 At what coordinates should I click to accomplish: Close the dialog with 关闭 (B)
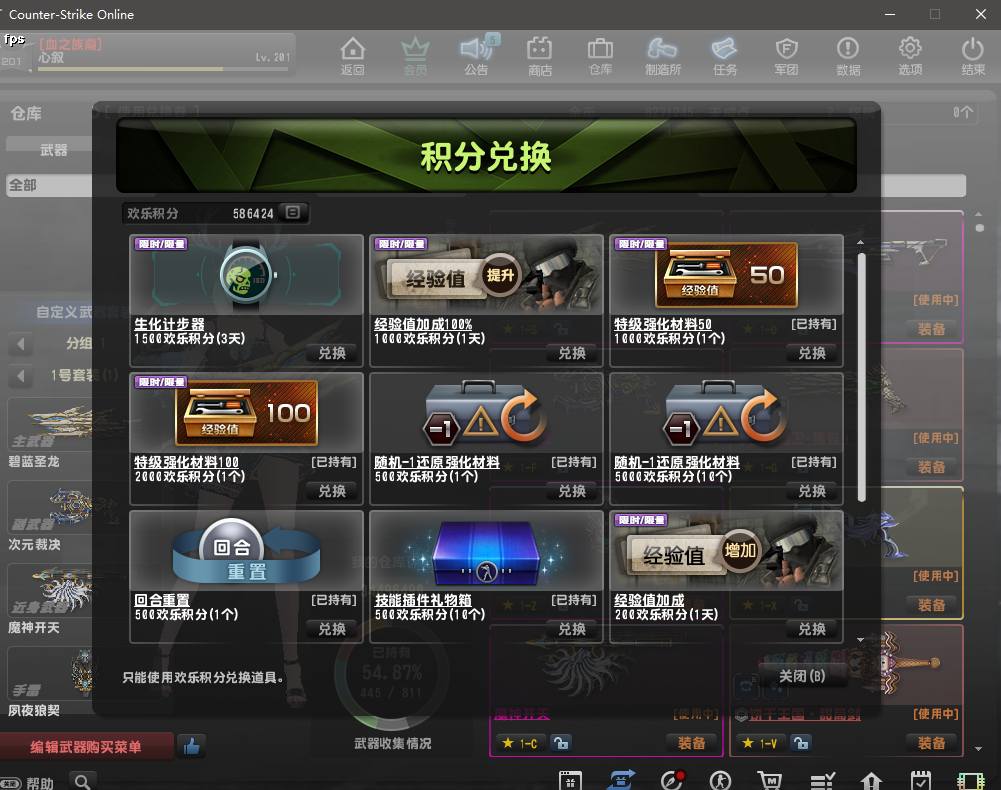click(802, 676)
